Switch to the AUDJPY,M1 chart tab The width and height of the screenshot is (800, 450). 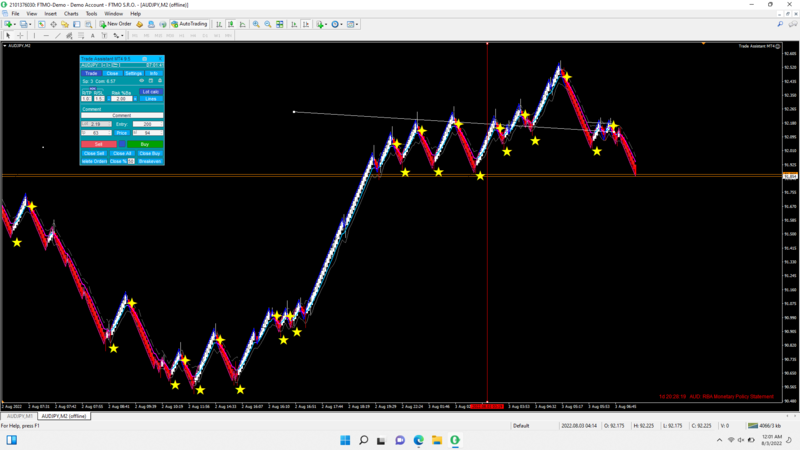[19, 416]
